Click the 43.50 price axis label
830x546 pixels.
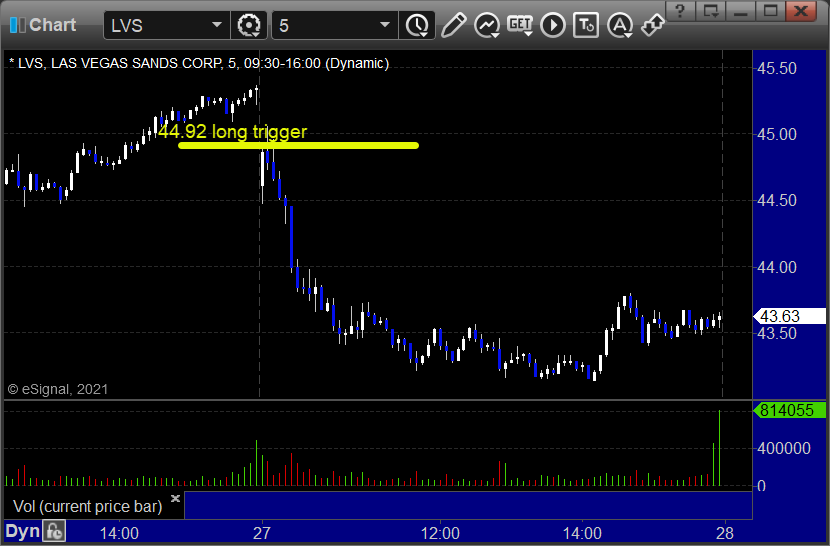coord(777,334)
